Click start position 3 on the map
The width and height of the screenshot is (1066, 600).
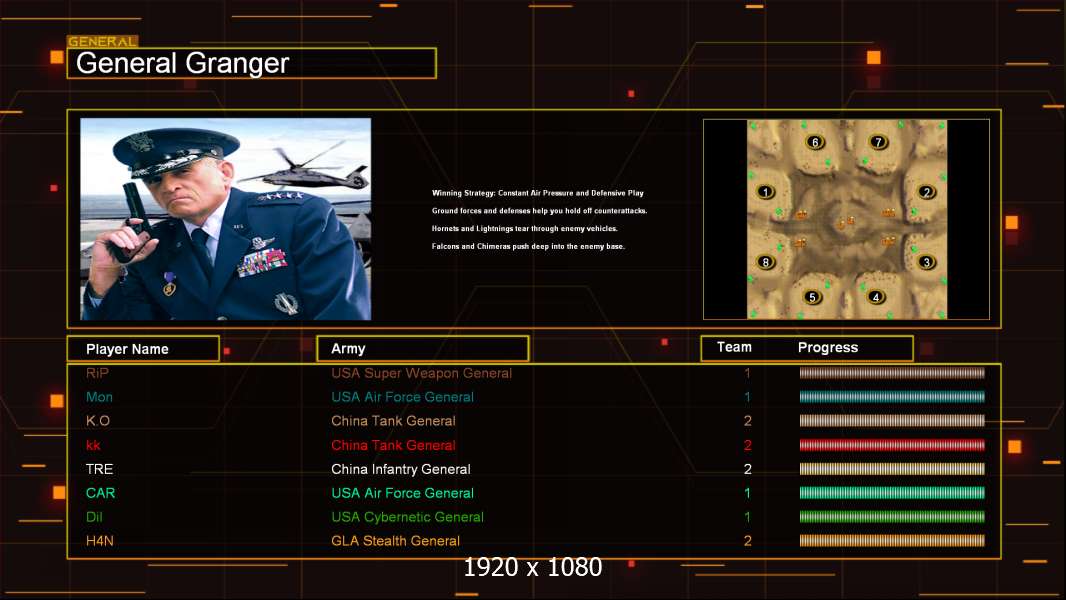tap(926, 262)
